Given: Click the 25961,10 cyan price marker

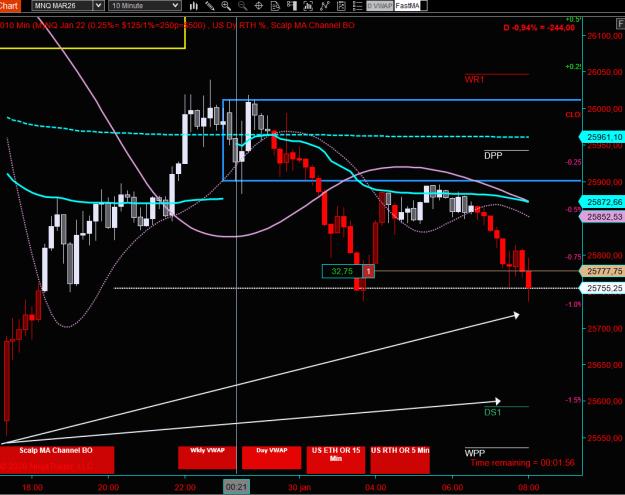Looking at the screenshot, I should [x=602, y=137].
